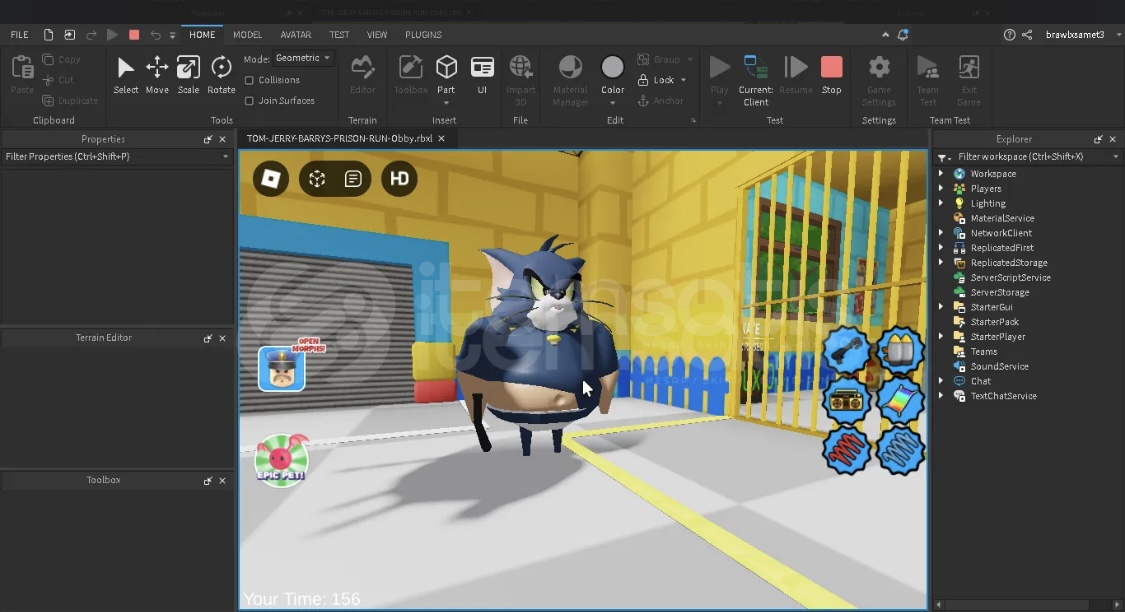Activate the Scale tool
Screen dimensions: 1125x612
click(x=188, y=67)
